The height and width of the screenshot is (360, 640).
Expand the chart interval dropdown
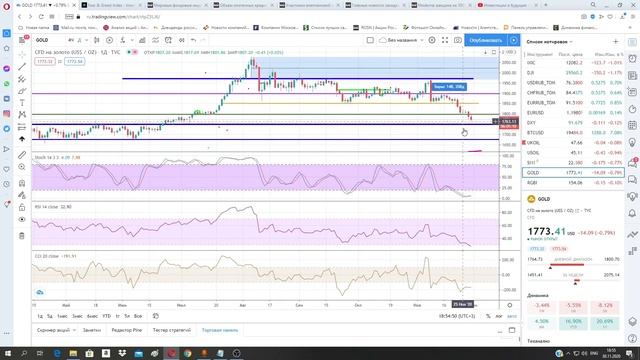click(x=87, y=40)
